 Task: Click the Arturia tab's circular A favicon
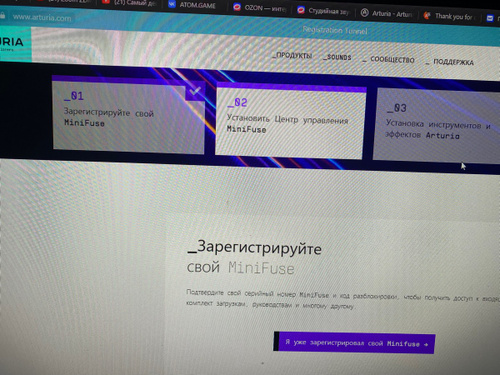coord(365,13)
